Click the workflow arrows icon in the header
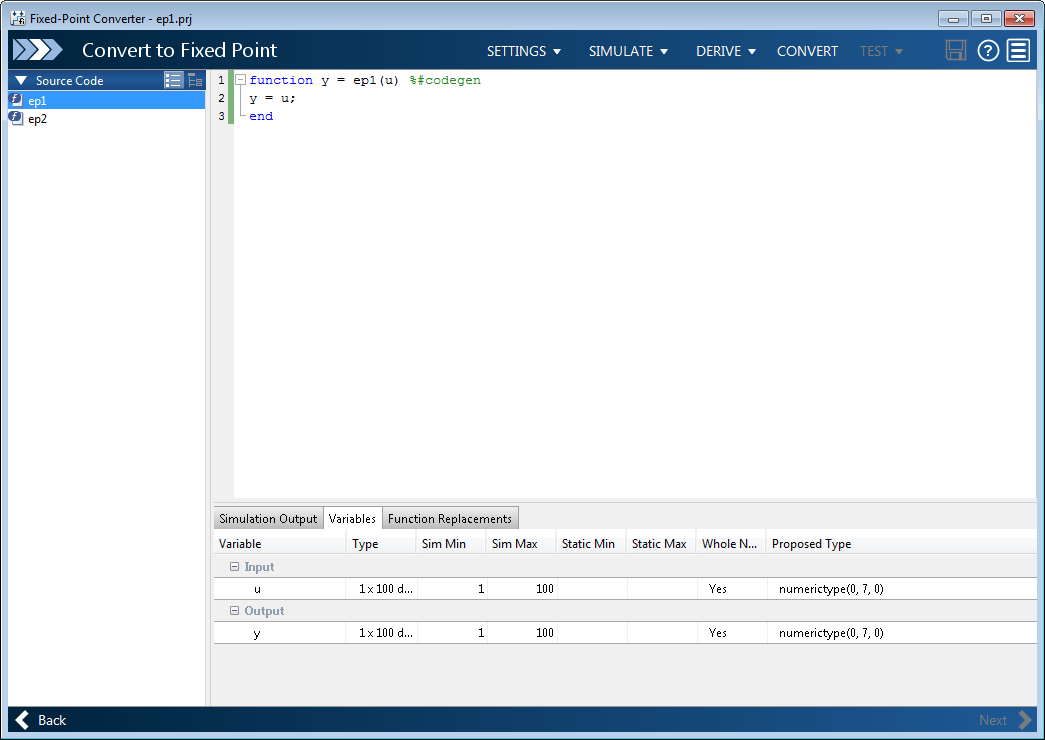The image size is (1045, 740). pyautogui.click(x=38, y=50)
